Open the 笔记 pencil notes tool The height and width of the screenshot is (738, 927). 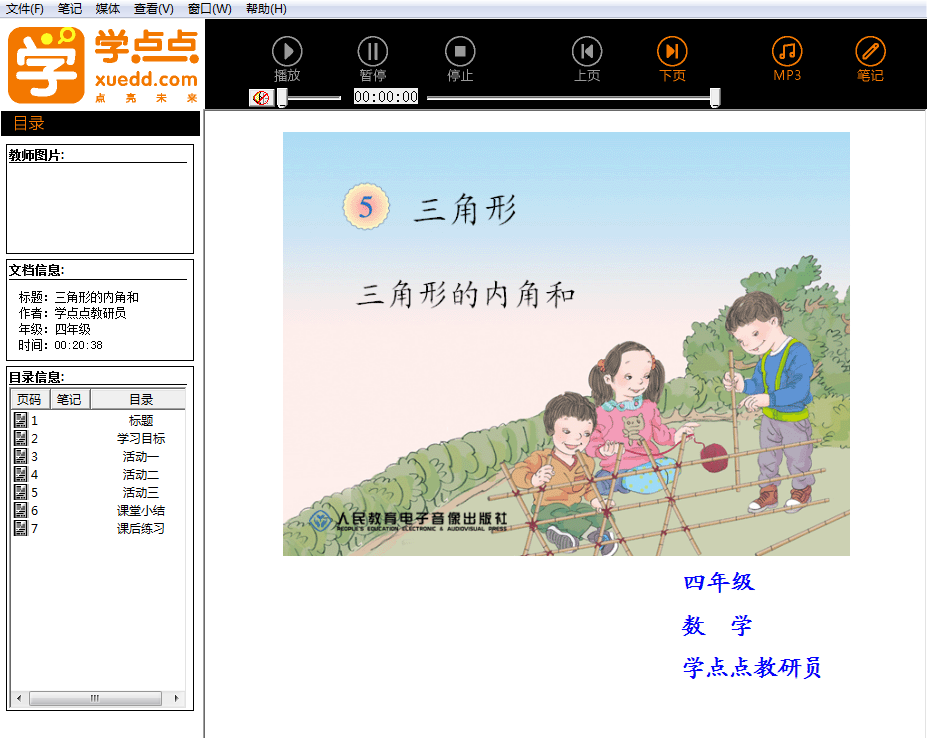pyautogui.click(x=870, y=59)
